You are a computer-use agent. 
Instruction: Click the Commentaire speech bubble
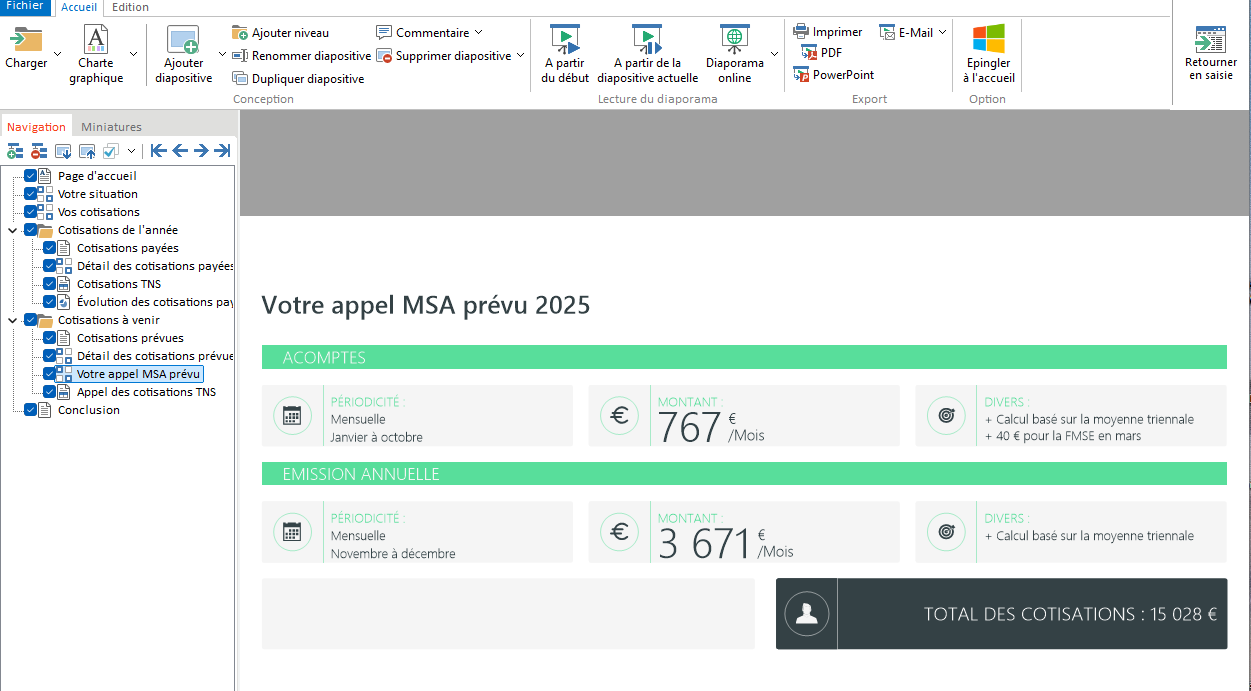pyautogui.click(x=384, y=33)
